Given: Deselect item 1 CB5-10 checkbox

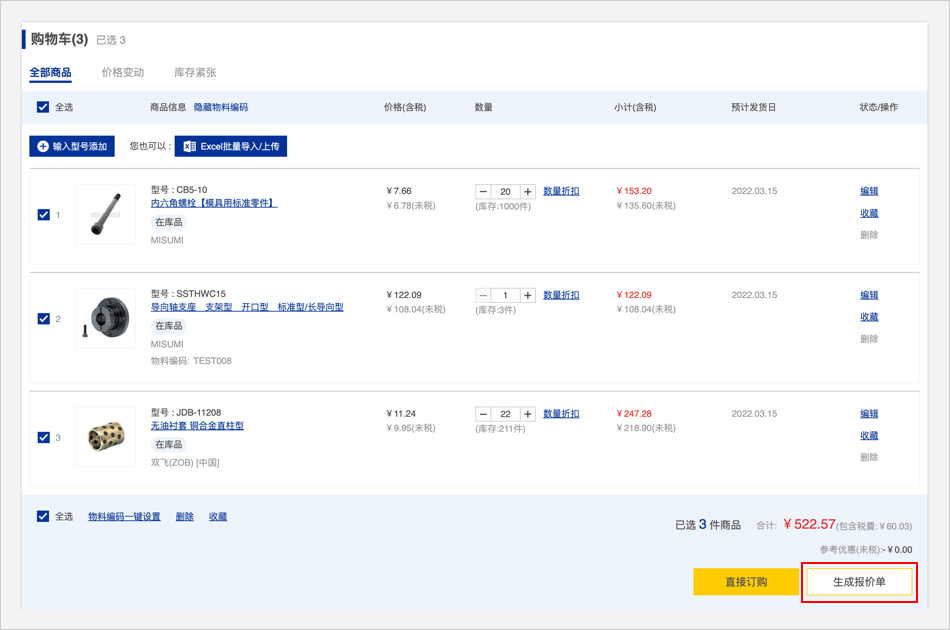Looking at the screenshot, I should (x=43, y=214).
